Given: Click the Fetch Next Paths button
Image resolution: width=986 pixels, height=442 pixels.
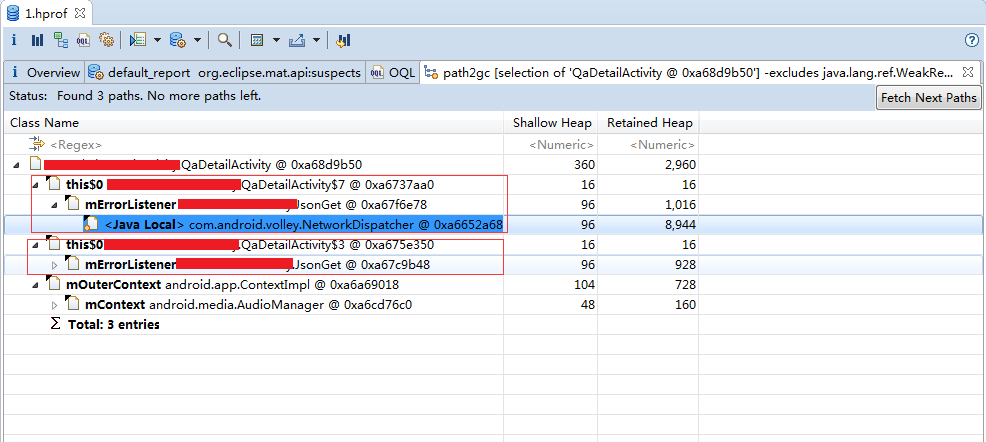Looking at the screenshot, I should coord(929,98).
